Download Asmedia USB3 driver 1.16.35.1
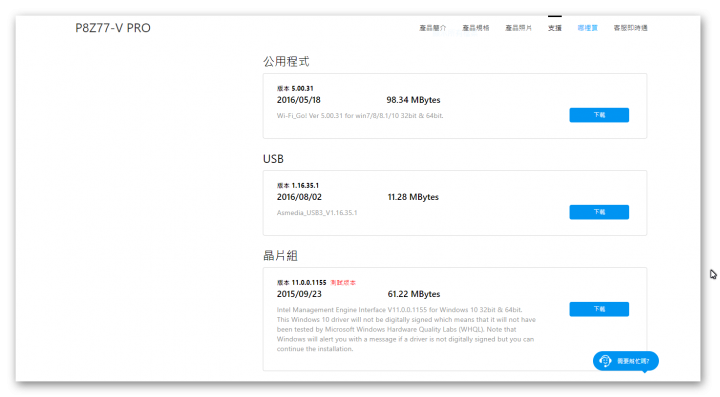Image resolution: width=720 pixels, height=397 pixels. click(599, 212)
